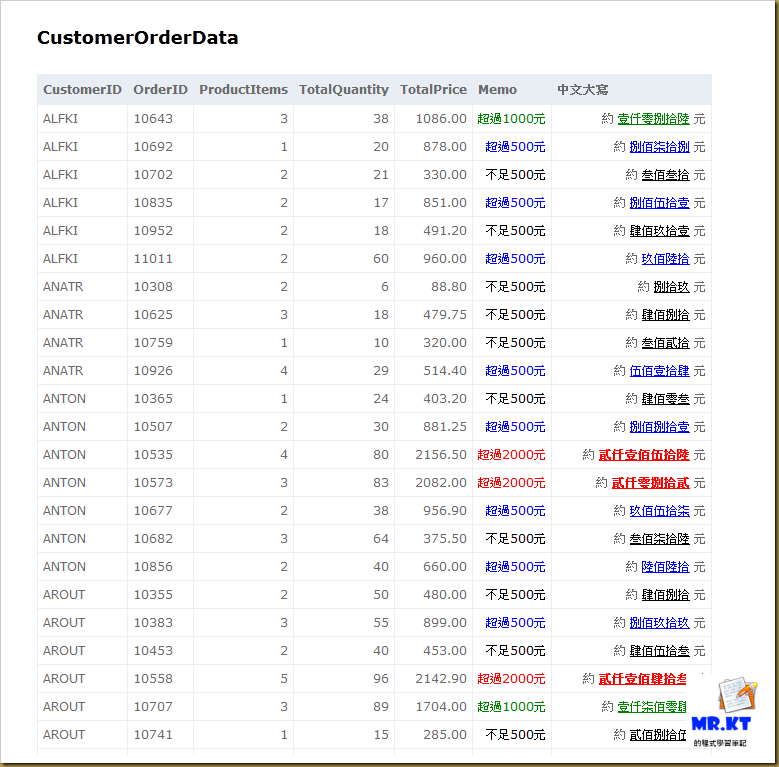Open the 參佰柒拾陸 link for order 10682
This screenshot has width=779, height=767.
(x=659, y=538)
